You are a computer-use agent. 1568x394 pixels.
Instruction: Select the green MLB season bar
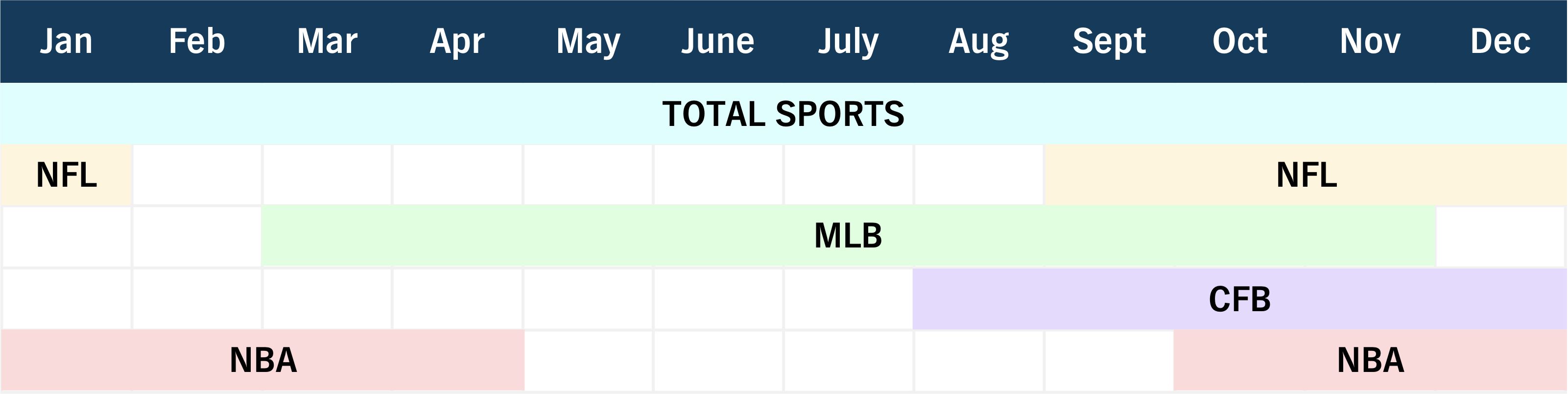point(848,236)
